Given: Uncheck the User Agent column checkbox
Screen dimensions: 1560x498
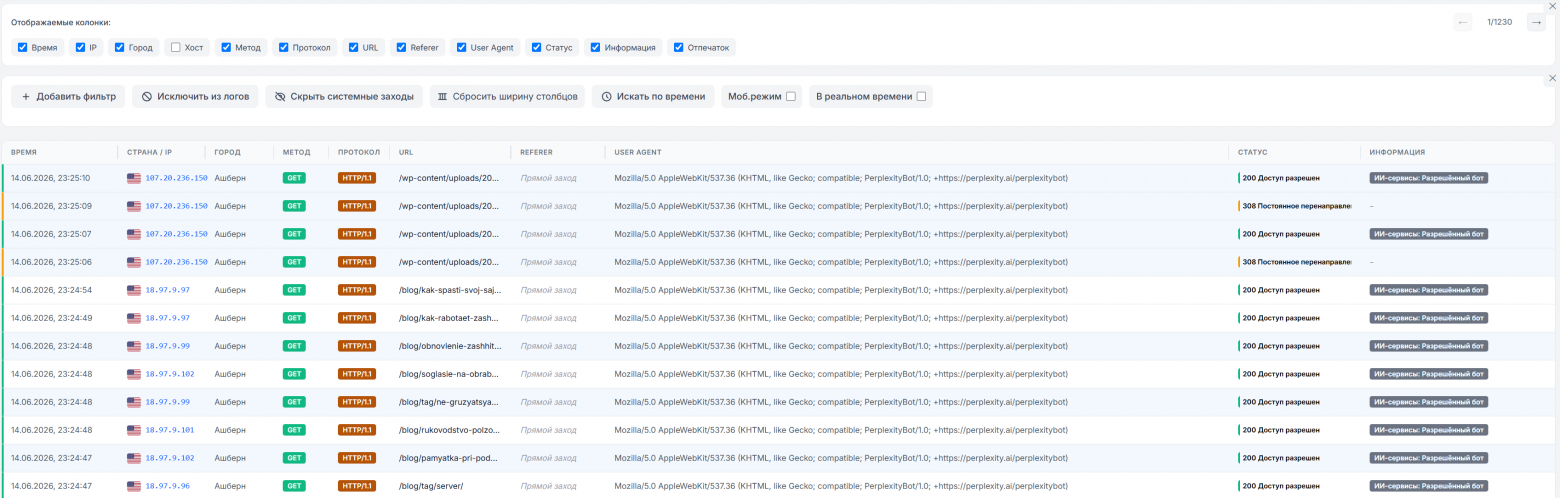Looking at the screenshot, I should 461,47.
